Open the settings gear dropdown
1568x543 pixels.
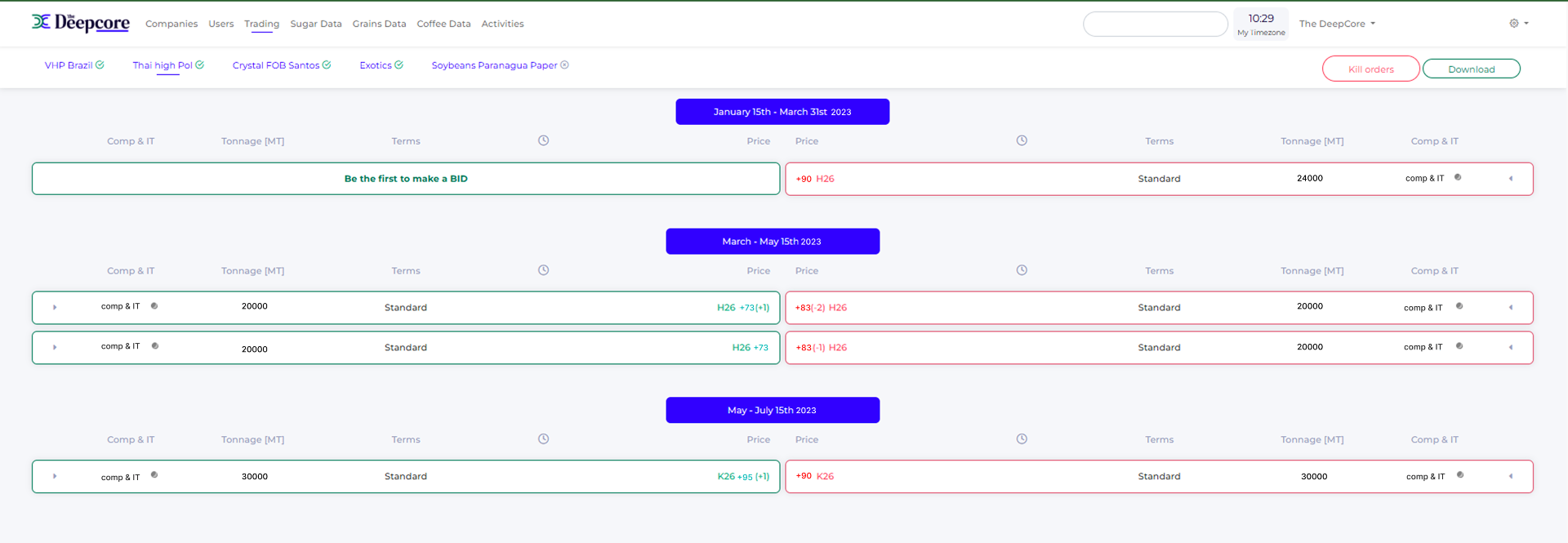coord(1519,24)
